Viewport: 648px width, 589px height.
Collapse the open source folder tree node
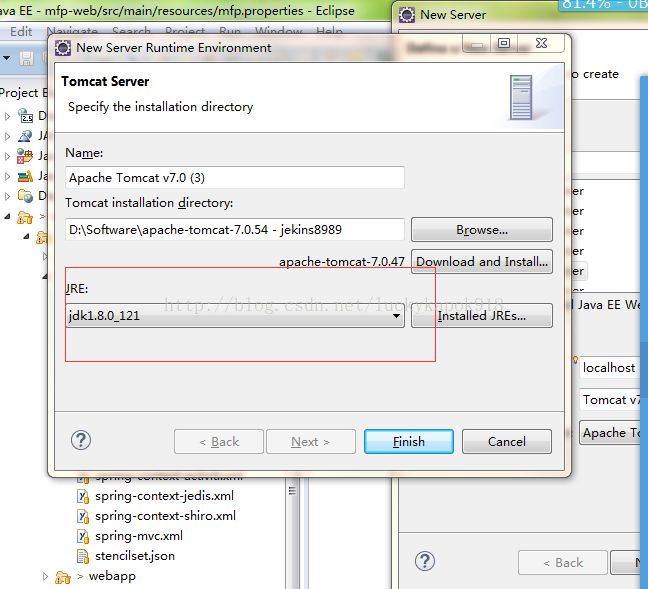click(x=7, y=216)
